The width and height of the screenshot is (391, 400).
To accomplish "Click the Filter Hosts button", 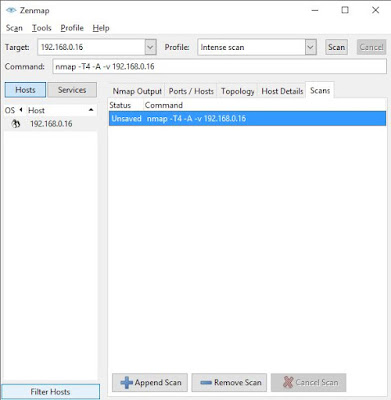I will coord(50,392).
